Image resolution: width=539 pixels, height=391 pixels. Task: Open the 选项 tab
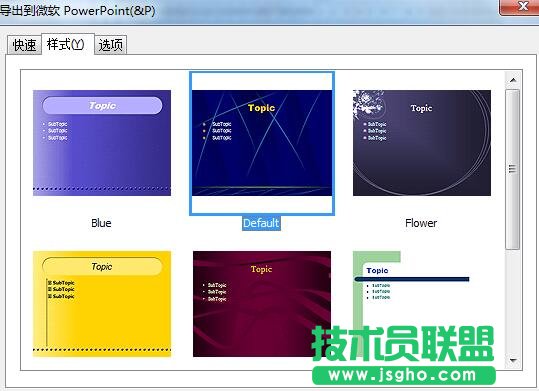pos(111,45)
